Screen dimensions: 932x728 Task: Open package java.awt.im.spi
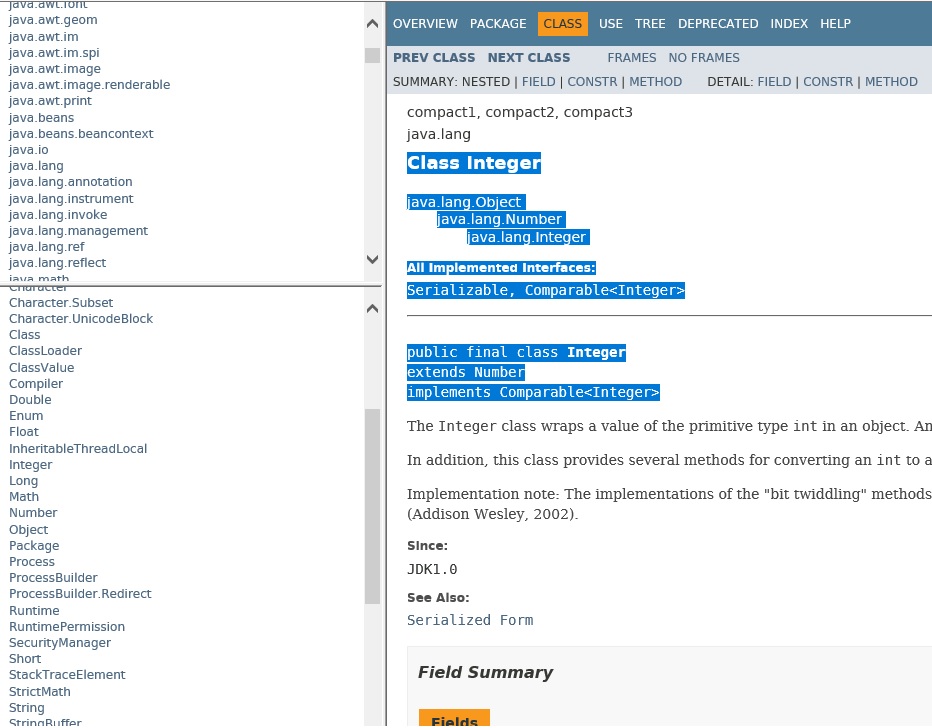54,52
